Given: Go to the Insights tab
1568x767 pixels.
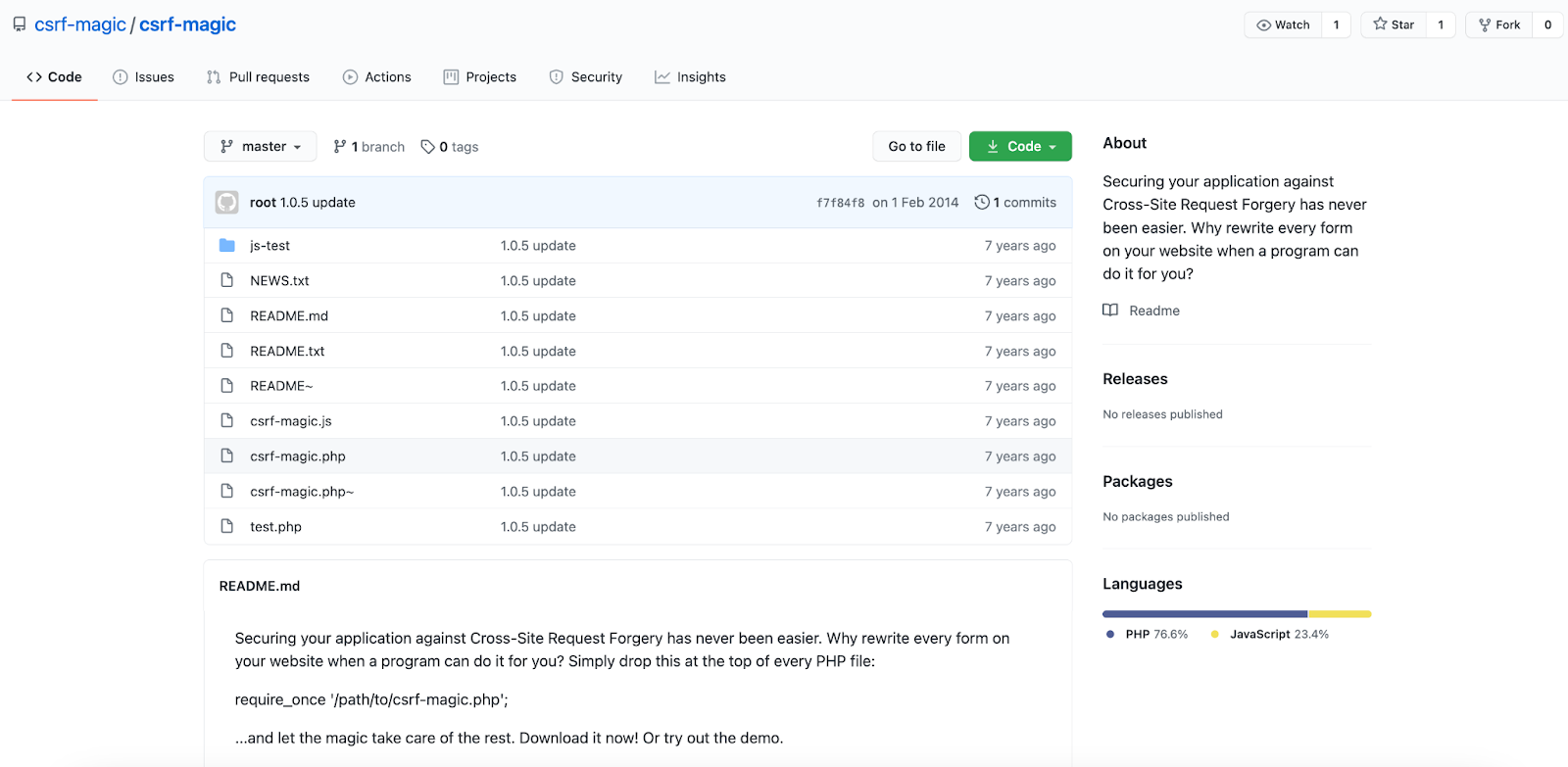Looking at the screenshot, I should [x=690, y=77].
